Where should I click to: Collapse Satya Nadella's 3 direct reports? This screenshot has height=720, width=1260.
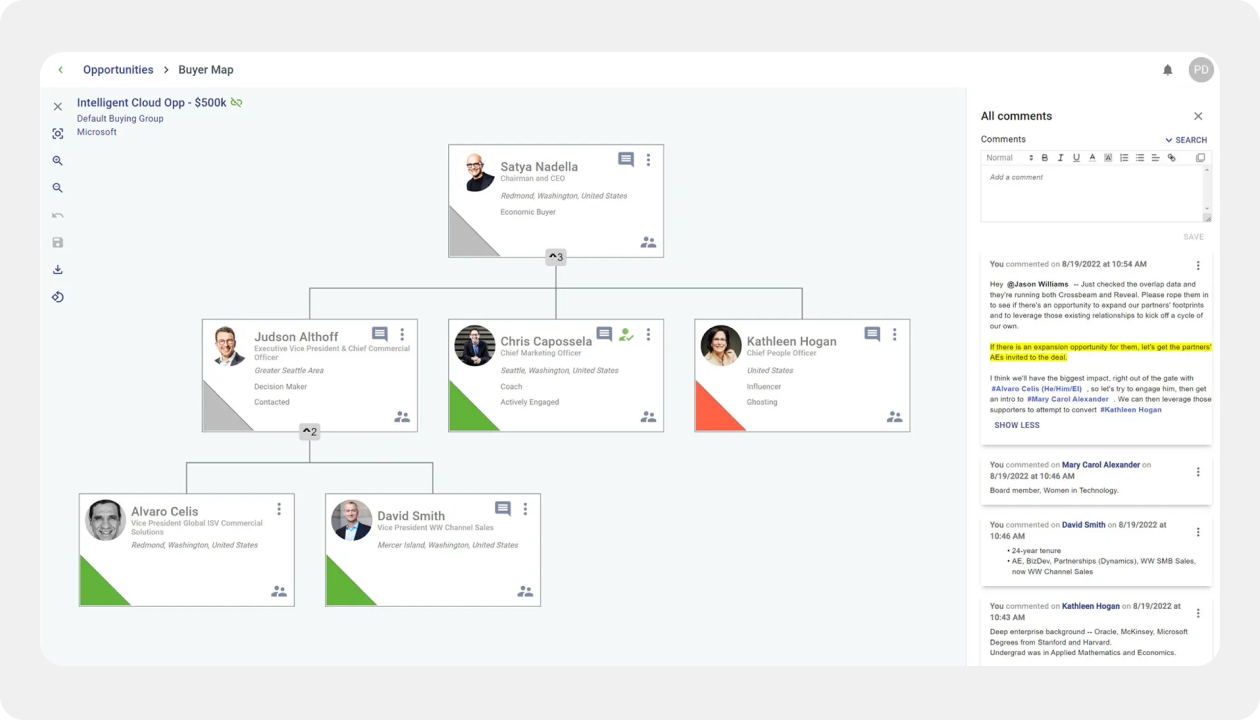click(x=556, y=257)
